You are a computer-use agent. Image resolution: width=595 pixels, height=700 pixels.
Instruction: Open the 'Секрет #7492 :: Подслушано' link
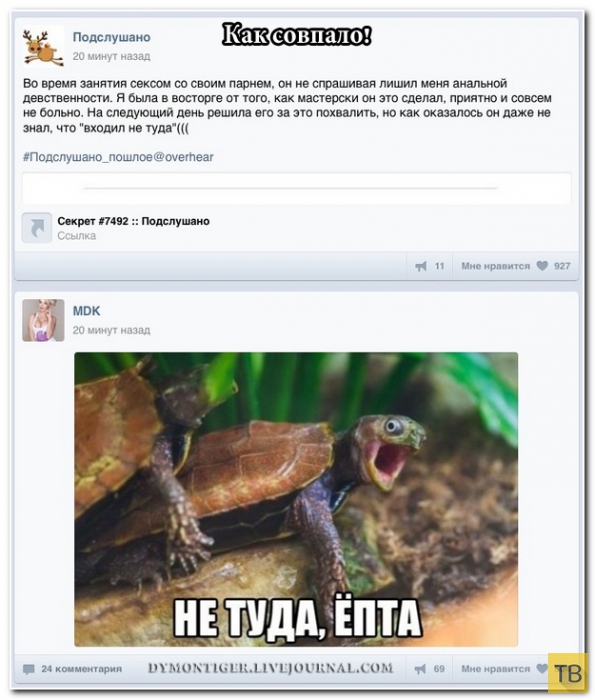coord(133,221)
